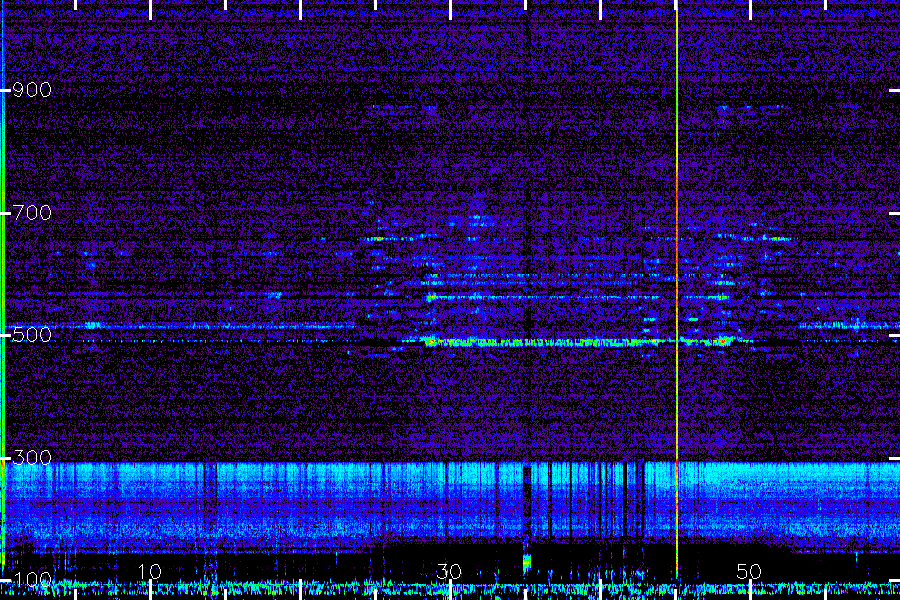This screenshot has width=900, height=600.
Task: Click the 500 frequency axis label
Action: point(32,335)
